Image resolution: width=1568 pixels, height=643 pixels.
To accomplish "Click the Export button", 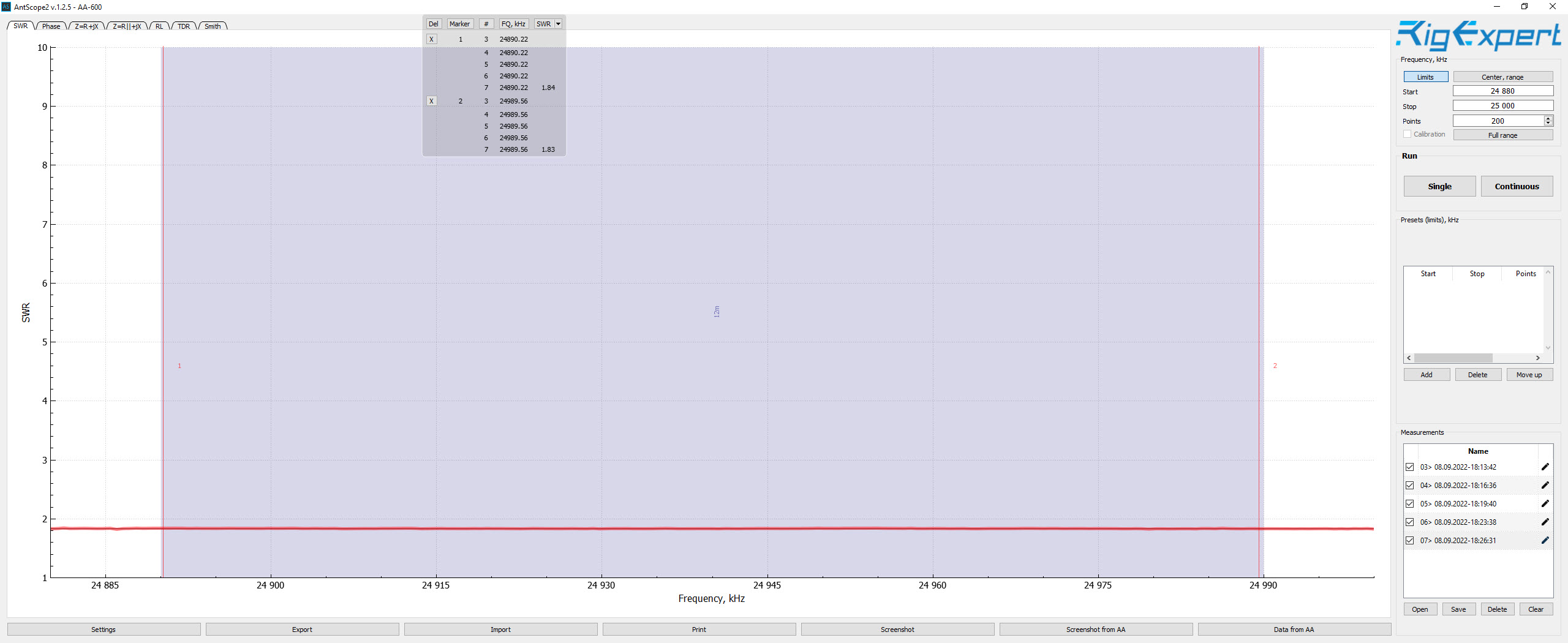I will tap(302, 629).
